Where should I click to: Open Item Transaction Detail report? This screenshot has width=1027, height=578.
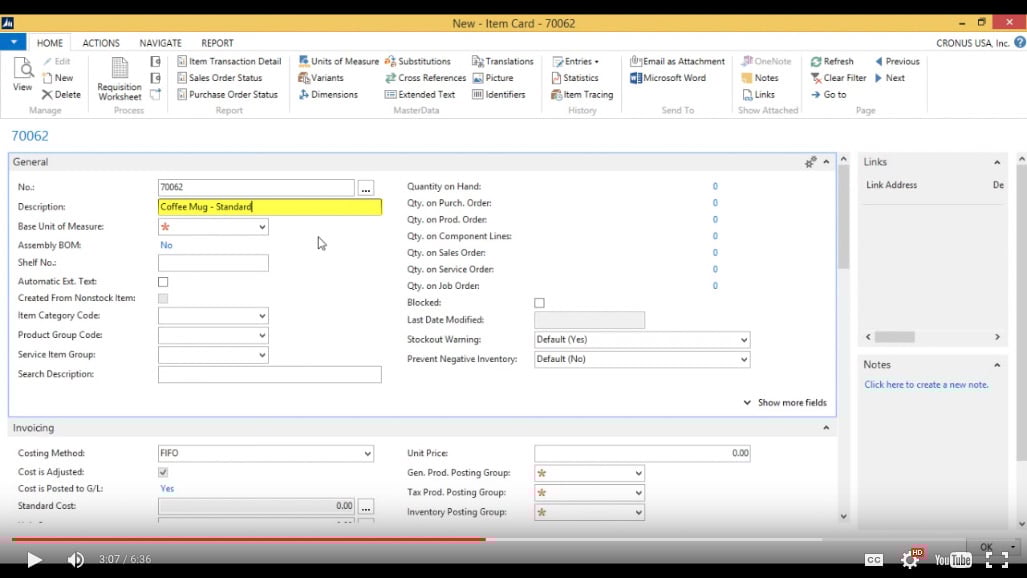pyautogui.click(x=229, y=61)
